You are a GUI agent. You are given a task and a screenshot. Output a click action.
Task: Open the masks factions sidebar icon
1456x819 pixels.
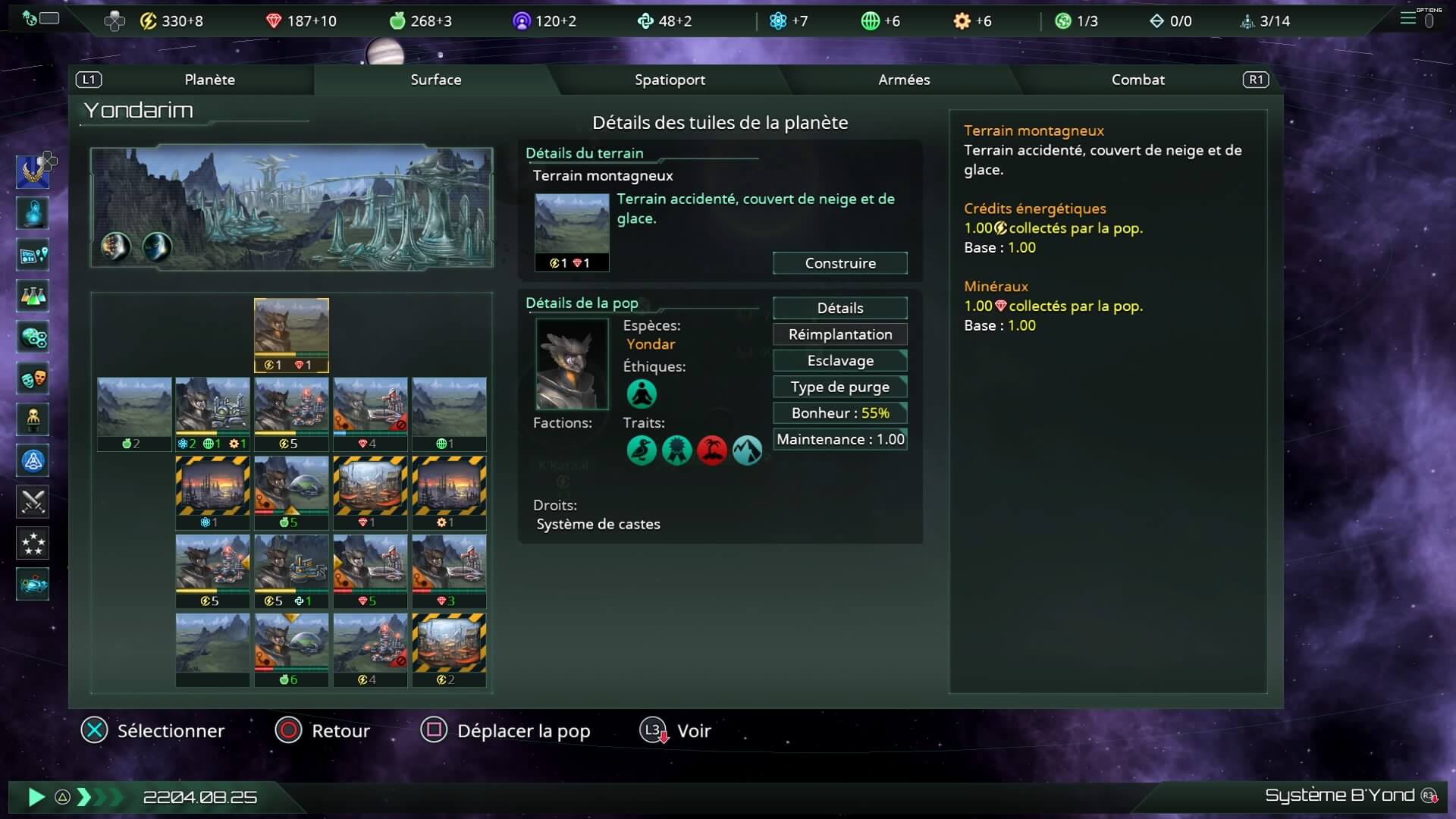[x=33, y=378]
